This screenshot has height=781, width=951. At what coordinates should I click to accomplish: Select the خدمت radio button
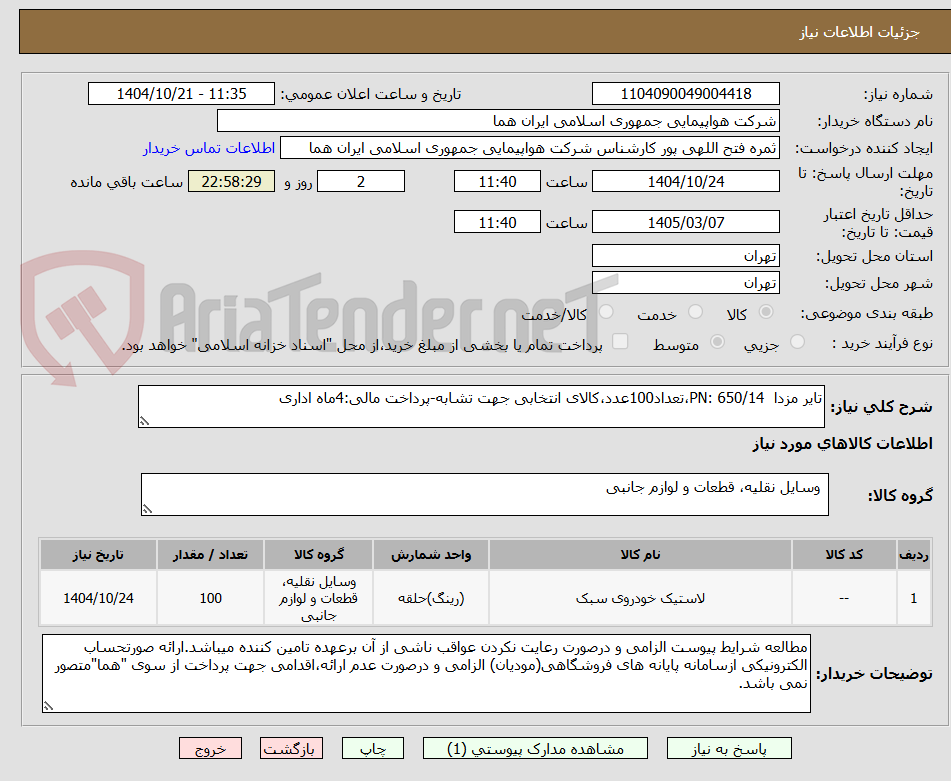695,312
